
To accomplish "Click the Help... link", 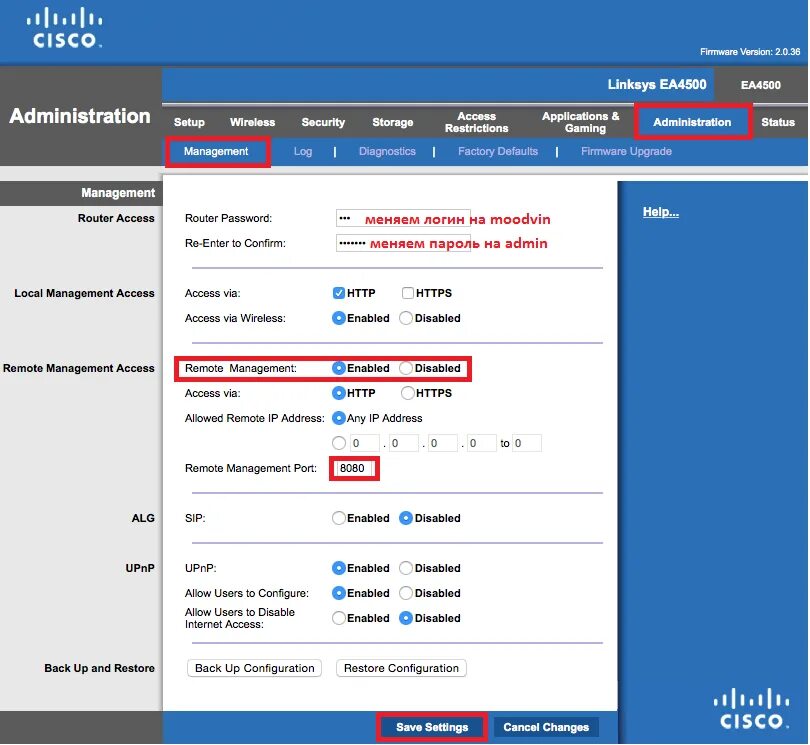I will pos(661,212).
